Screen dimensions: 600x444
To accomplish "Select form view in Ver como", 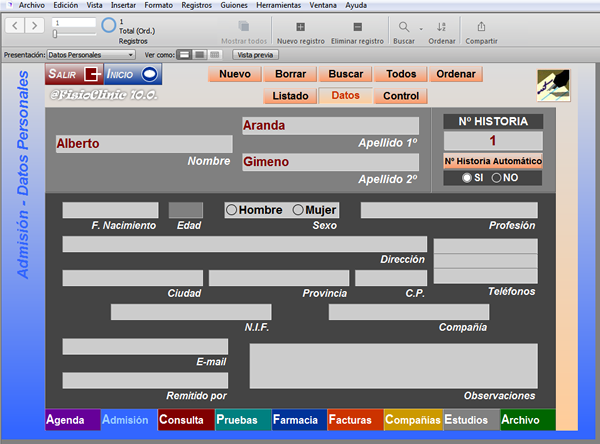I will 184,55.
